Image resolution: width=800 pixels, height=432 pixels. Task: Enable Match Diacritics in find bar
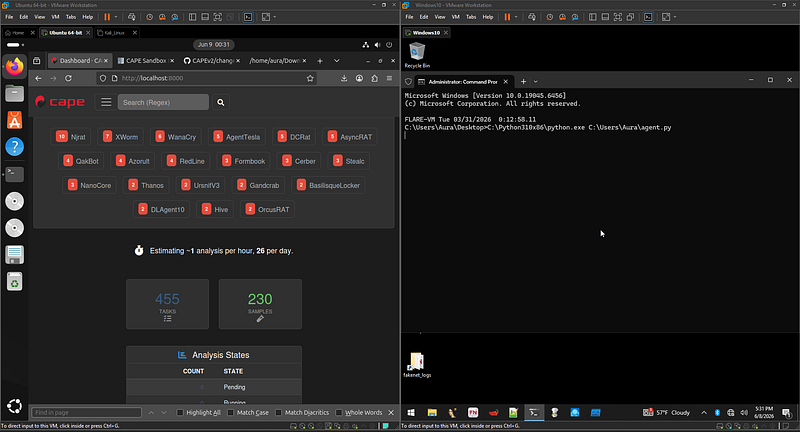[x=279, y=413]
